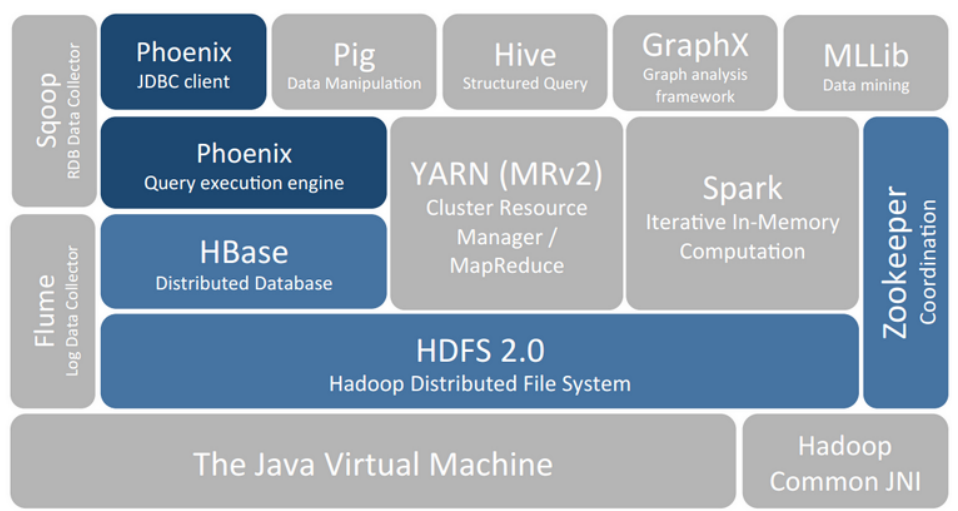Screen dimensions: 958x511
Task: Click the Spark In-Memory Computation block
Action: [x=742, y=213]
